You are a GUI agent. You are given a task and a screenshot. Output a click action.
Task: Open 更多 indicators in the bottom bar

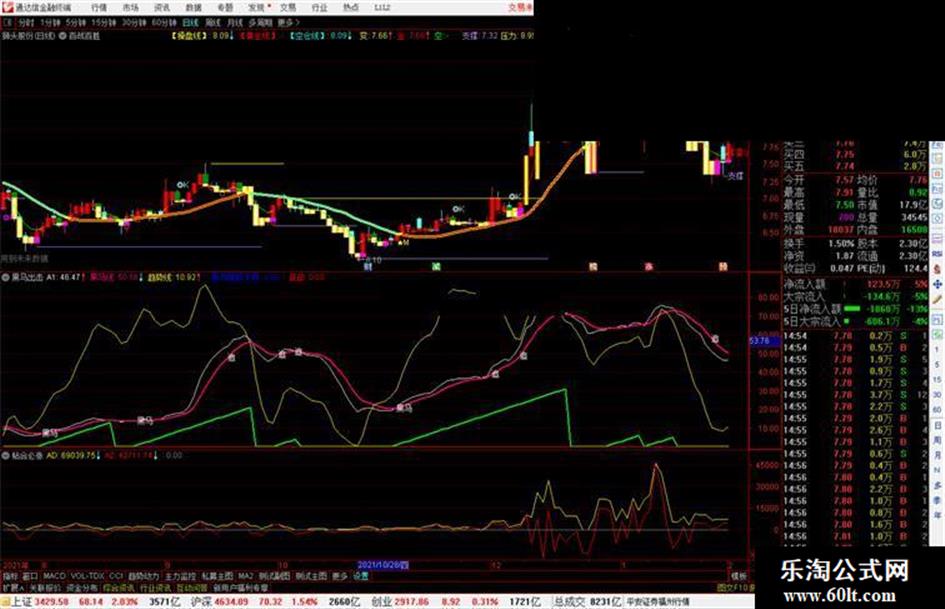click(x=340, y=576)
